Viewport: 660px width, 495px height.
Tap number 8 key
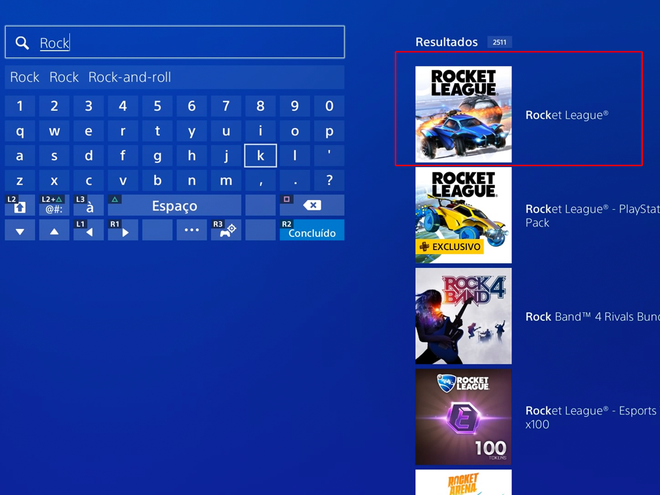[x=261, y=106]
